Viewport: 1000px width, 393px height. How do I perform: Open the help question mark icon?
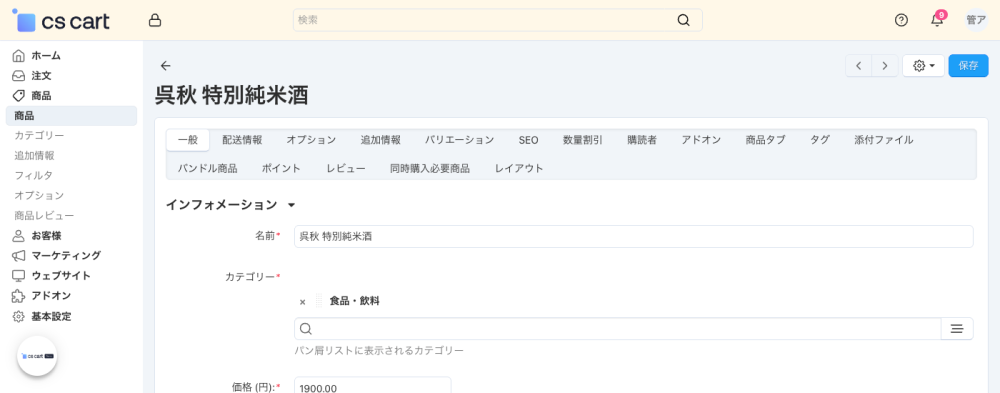tap(901, 20)
